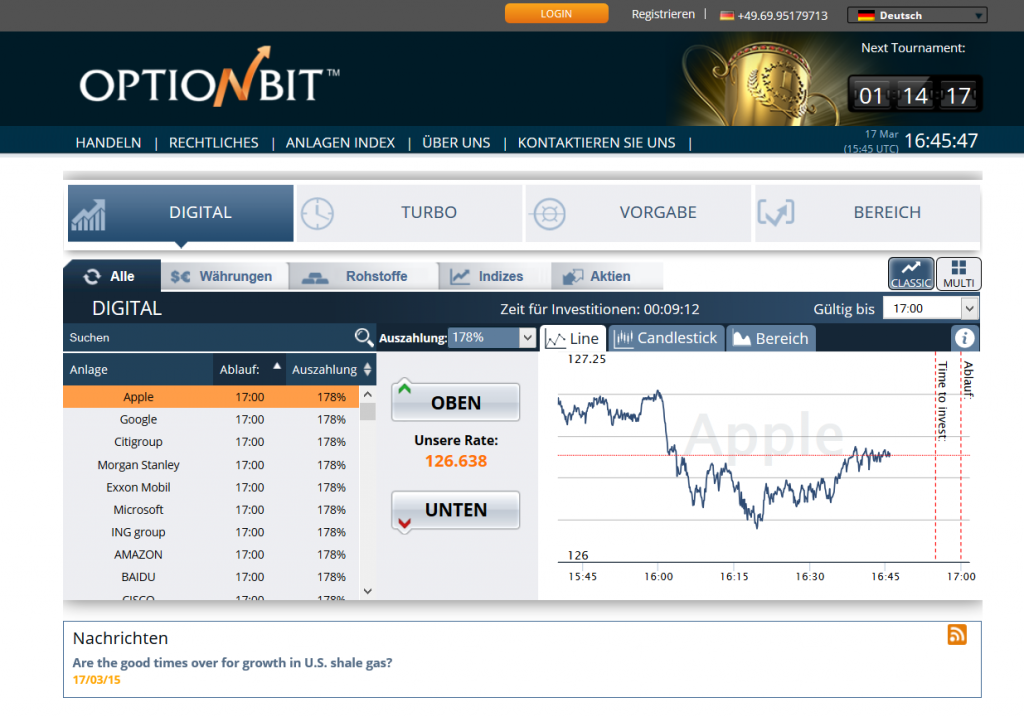
Task: Click the asset list scrollbar thumb
Action: 368,411
